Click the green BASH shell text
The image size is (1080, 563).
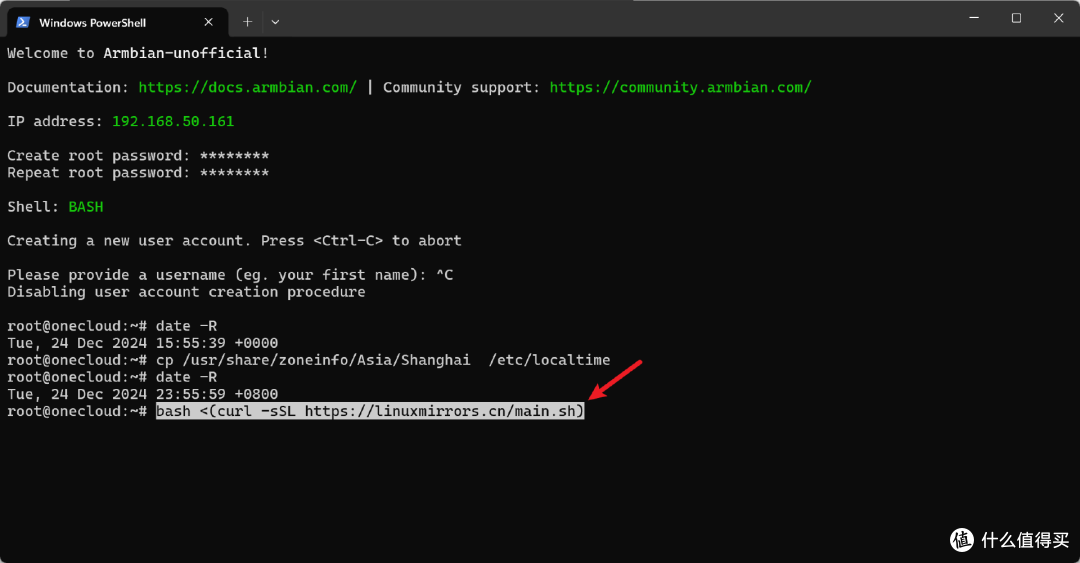tap(85, 207)
